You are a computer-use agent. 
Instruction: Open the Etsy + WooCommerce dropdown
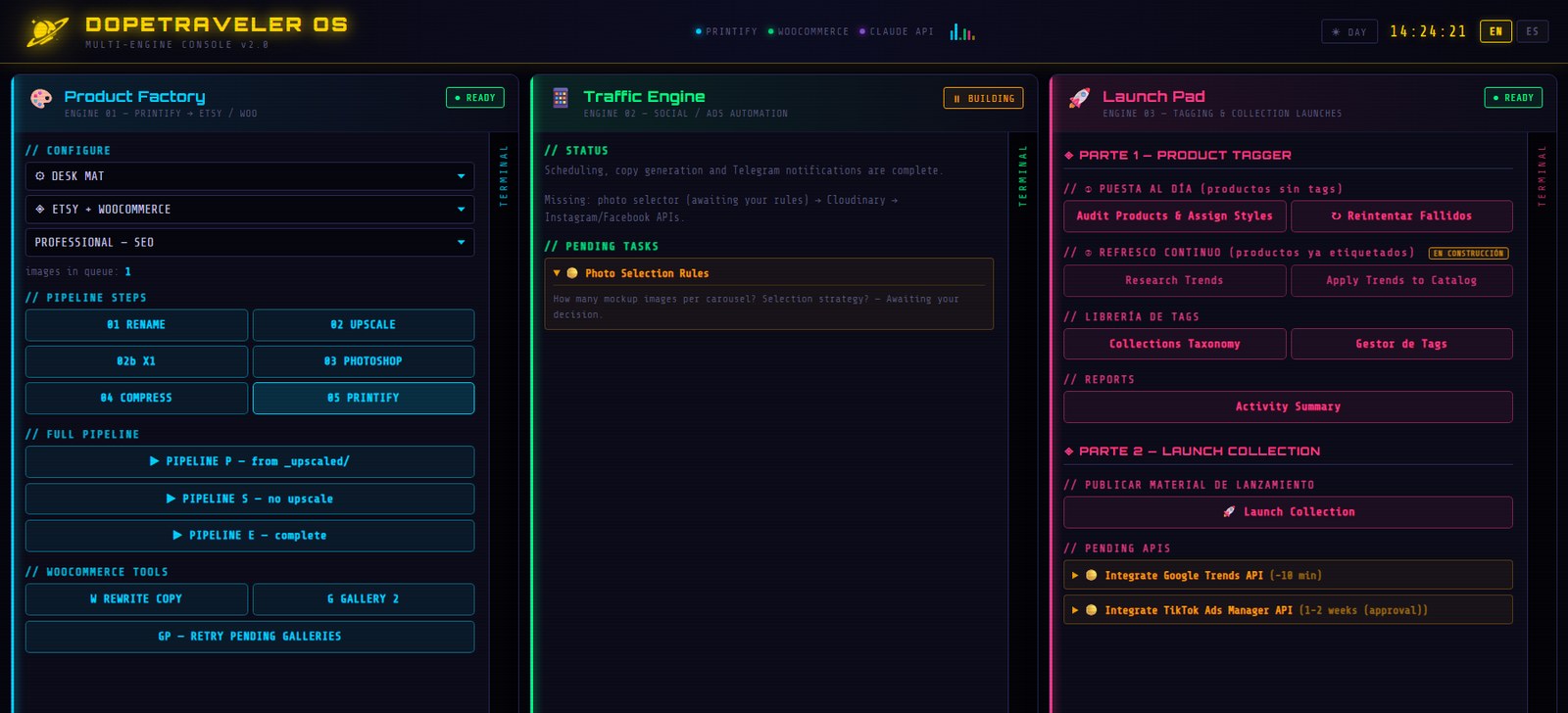point(250,210)
